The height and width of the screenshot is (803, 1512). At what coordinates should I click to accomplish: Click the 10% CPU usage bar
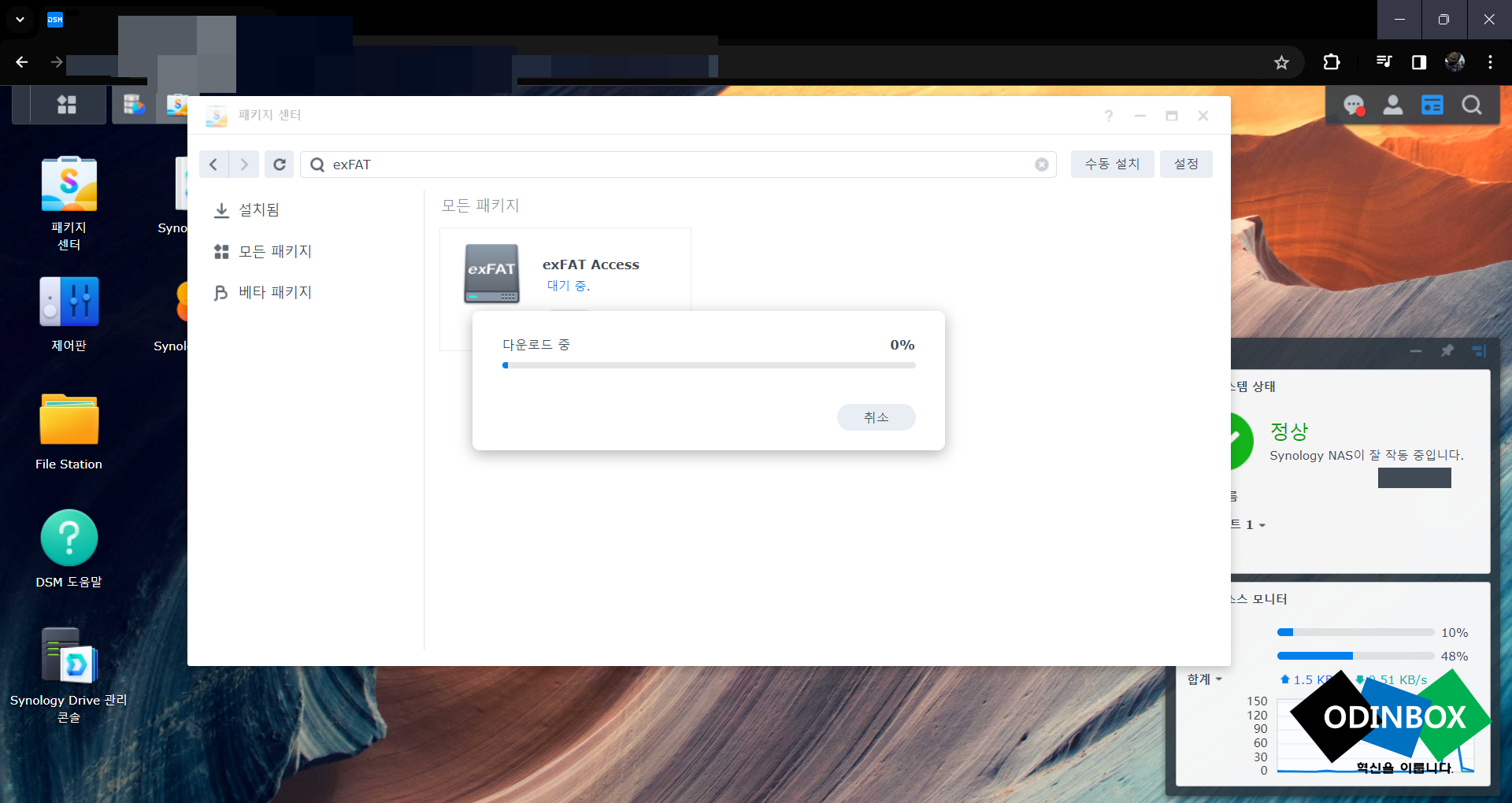point(1355,632)
